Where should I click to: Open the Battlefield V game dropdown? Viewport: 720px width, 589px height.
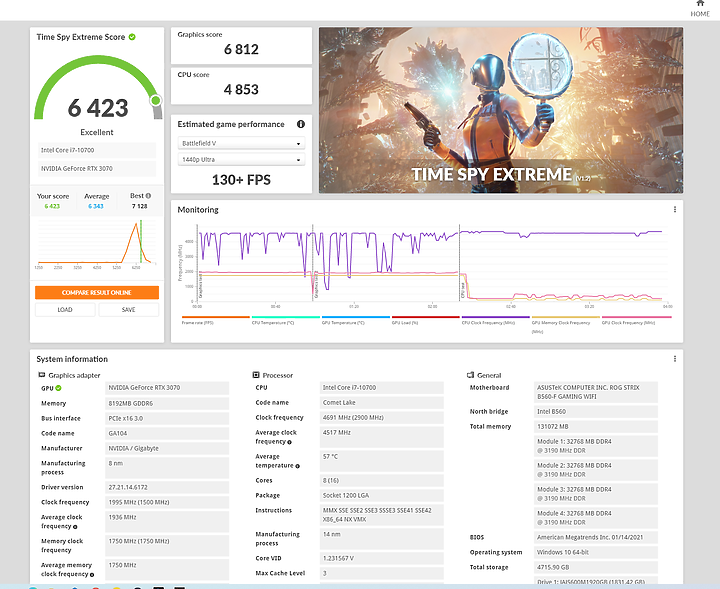coord(241,143)
